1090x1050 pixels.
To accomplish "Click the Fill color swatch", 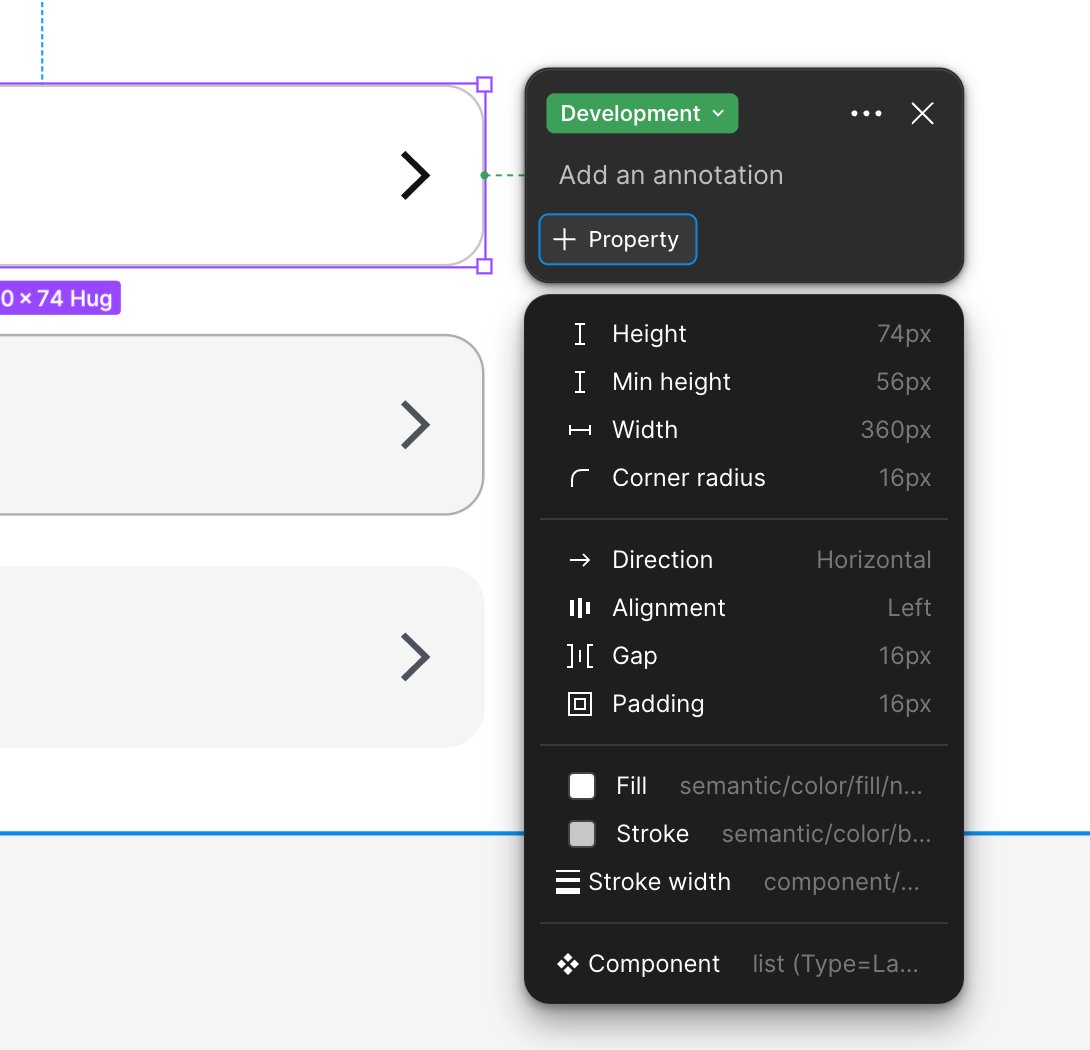I will [x=581, y=786].
